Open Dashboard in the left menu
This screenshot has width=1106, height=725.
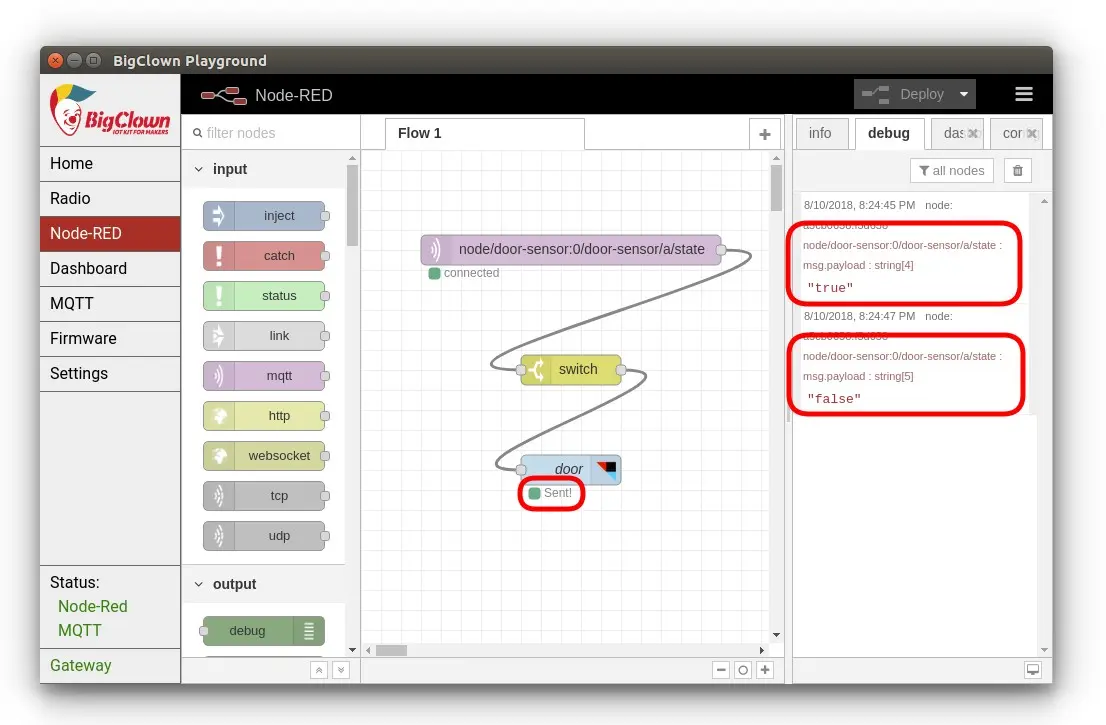[110, 269]
